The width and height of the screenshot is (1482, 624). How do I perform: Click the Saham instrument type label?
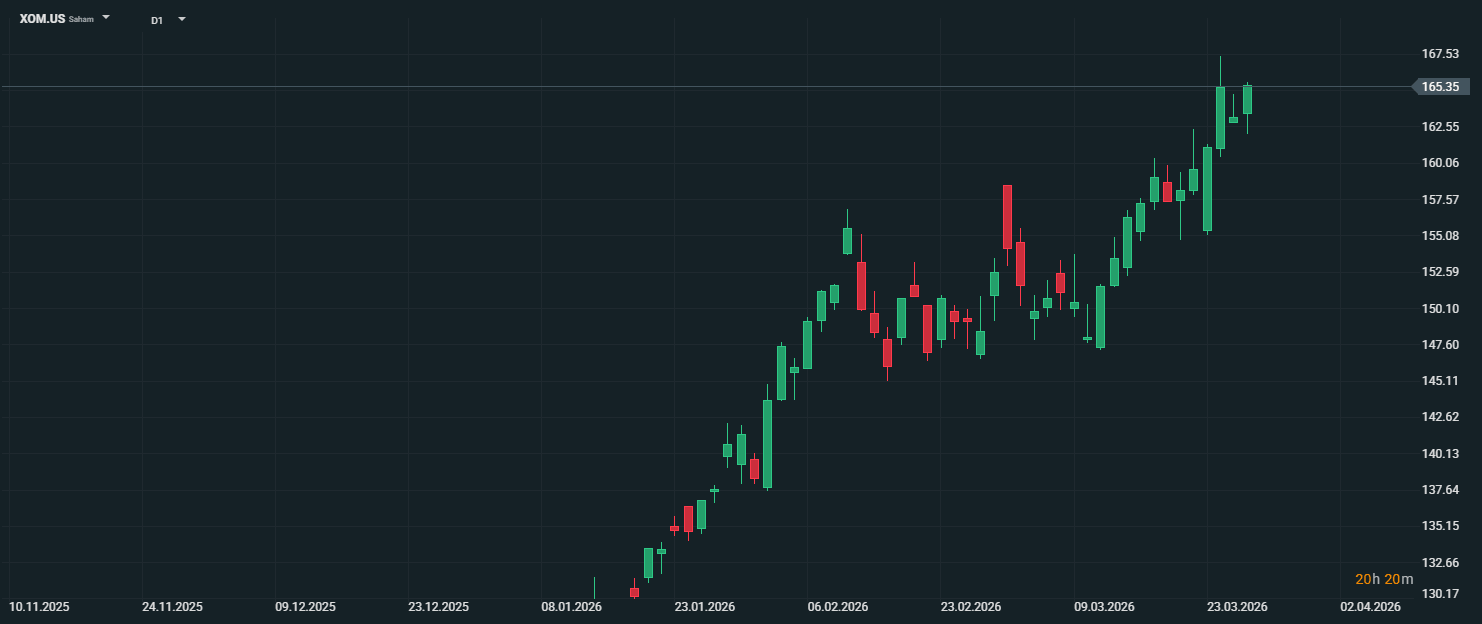point(81,20)
